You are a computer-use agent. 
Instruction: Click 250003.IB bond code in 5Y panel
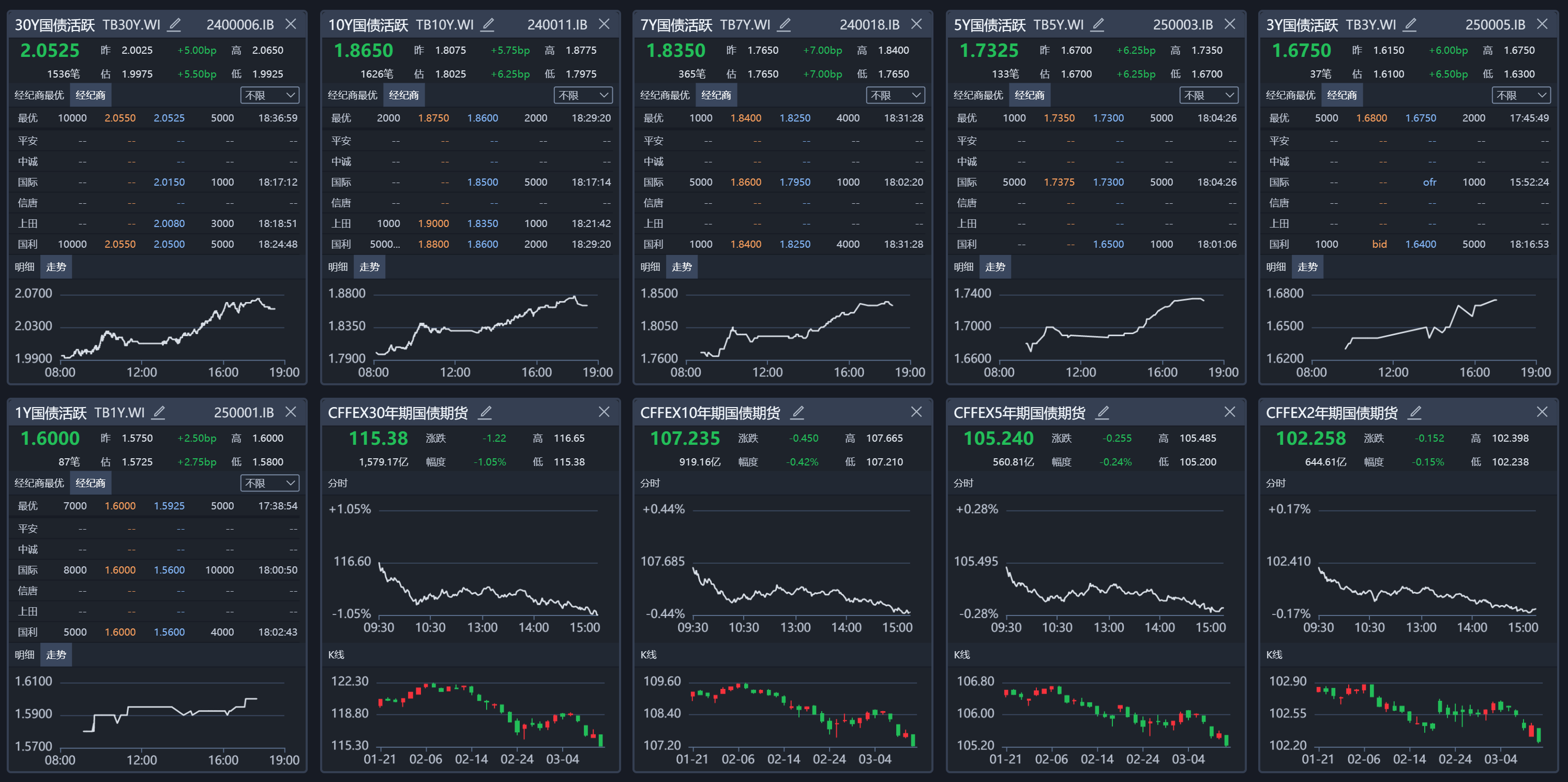(x=1183, y=25)
